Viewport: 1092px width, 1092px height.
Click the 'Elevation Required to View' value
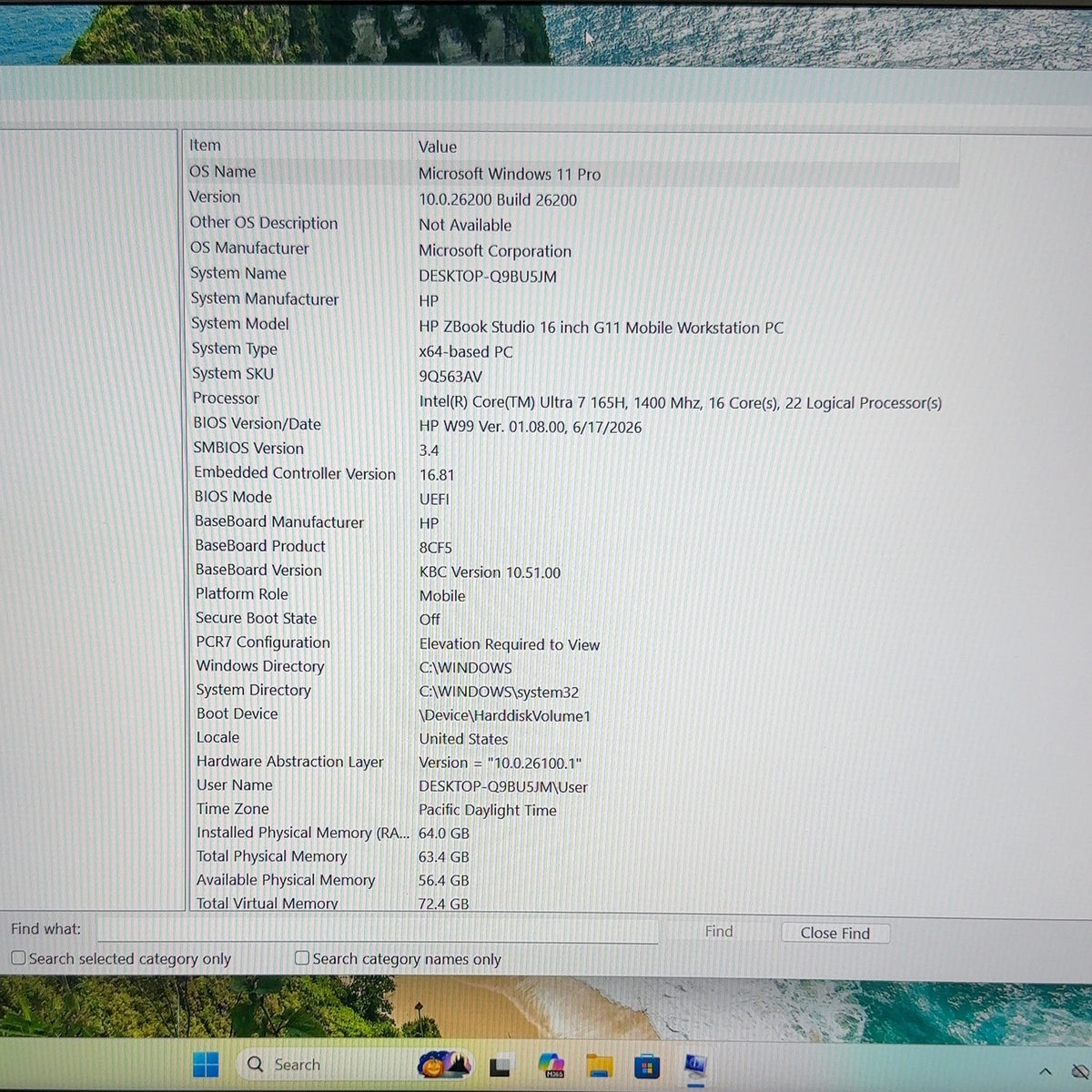510,644
